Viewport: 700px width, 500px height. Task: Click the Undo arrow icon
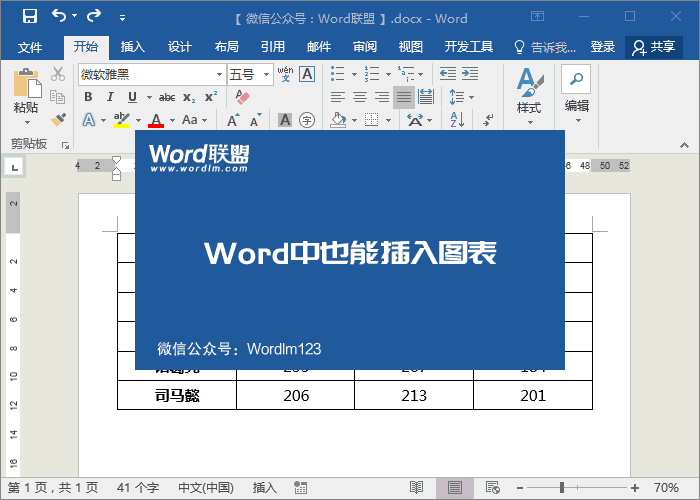point(58,16)
